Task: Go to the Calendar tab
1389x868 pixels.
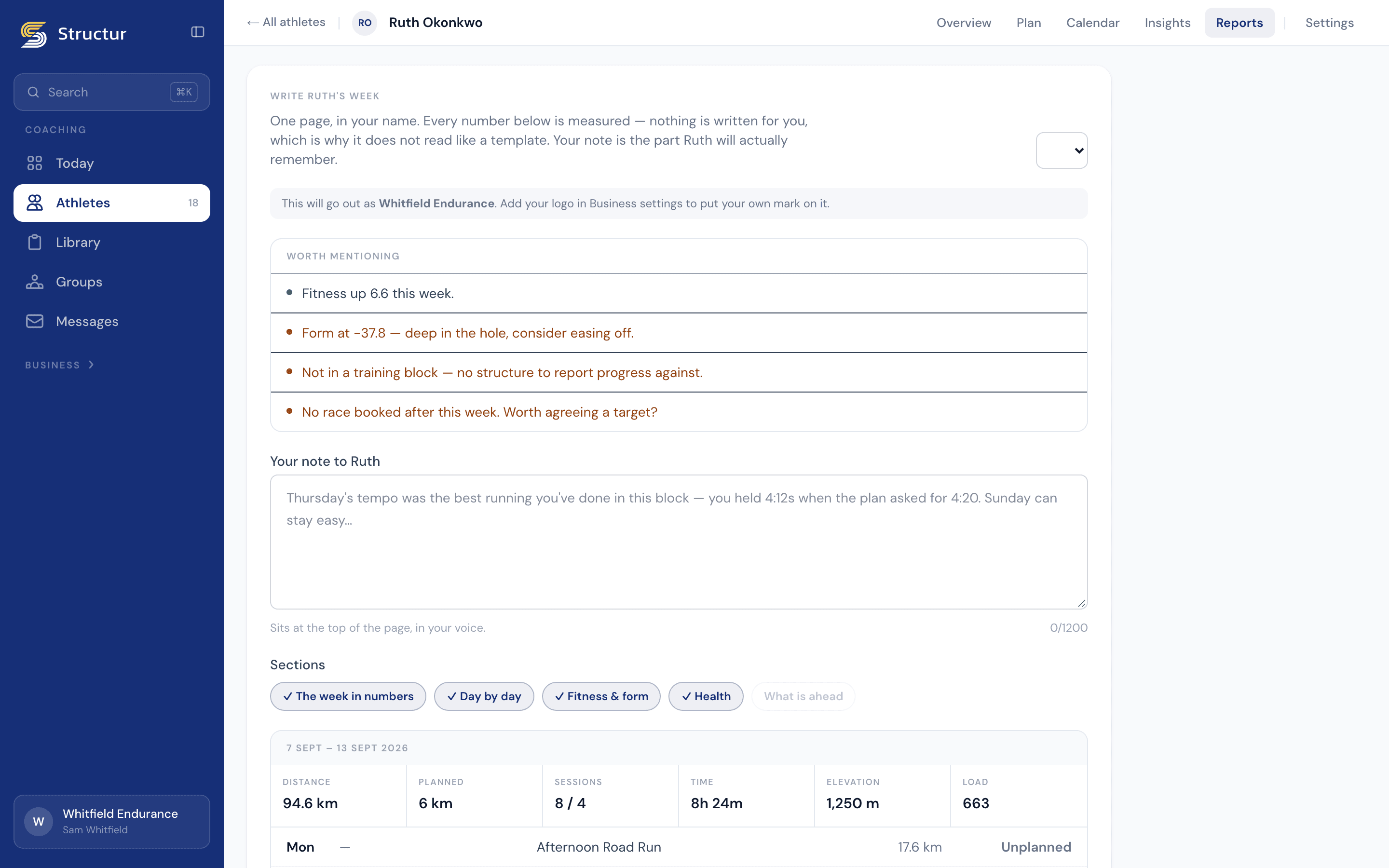Action: tap(1093, 23)
